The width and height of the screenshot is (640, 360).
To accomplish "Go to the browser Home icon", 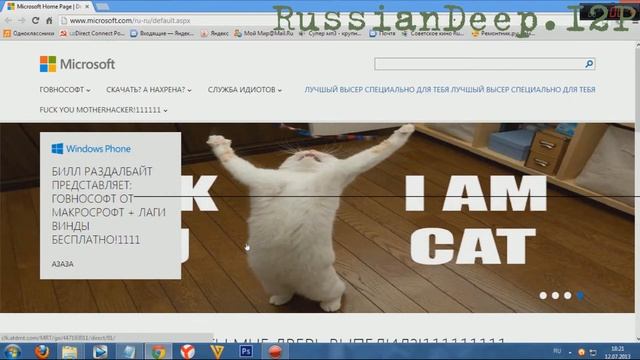I will [49, 20].
